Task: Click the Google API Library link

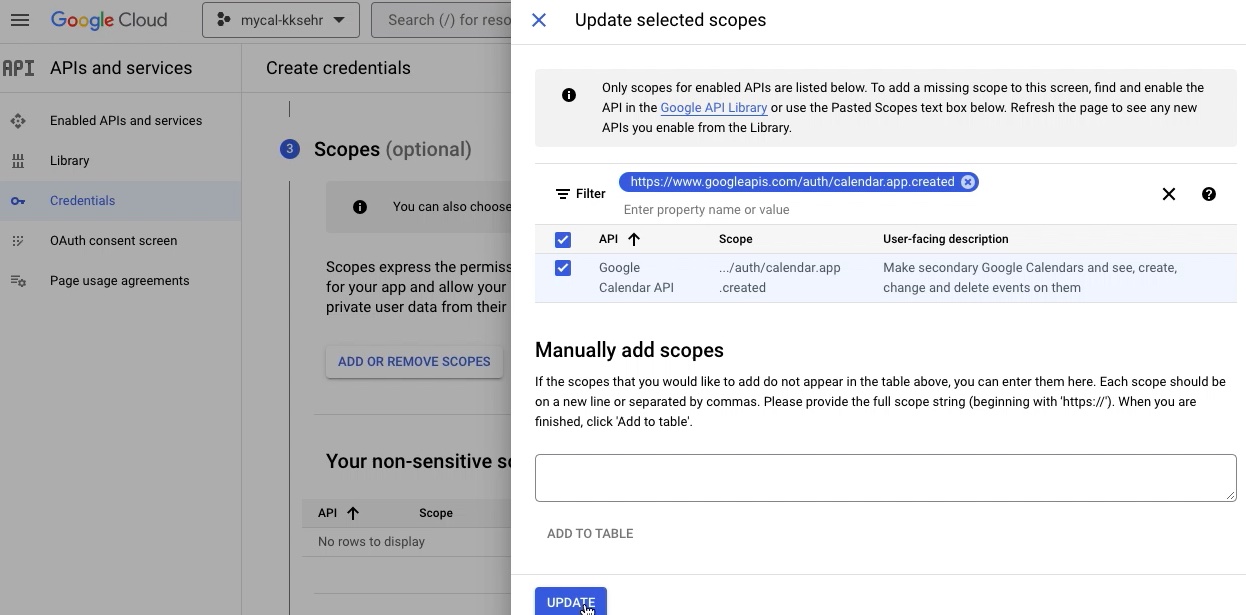Action: [713, 108]
